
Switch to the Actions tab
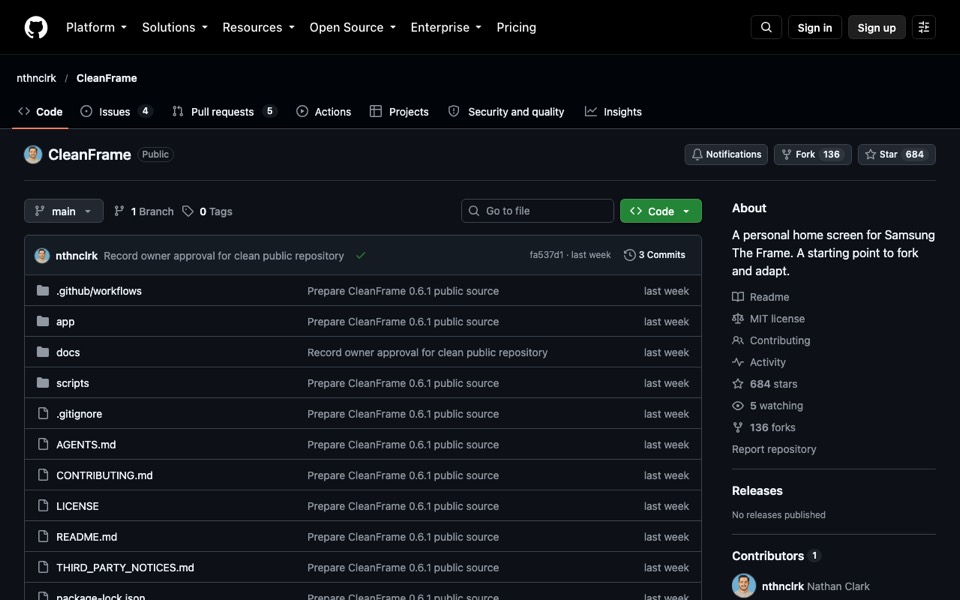pyautogui.click(x=324, y=112)
